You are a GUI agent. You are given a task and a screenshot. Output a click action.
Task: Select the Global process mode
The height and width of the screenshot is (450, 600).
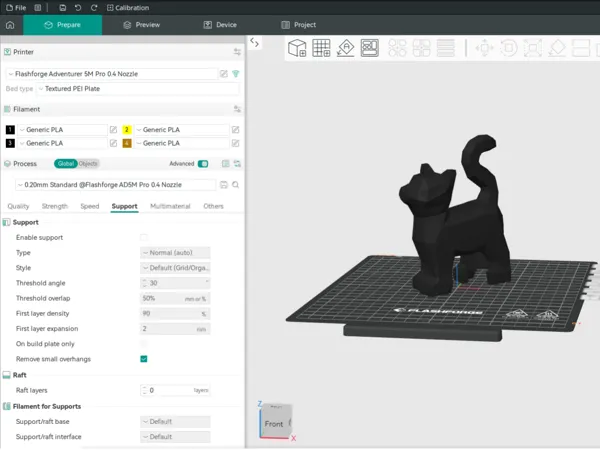[66, 164]
